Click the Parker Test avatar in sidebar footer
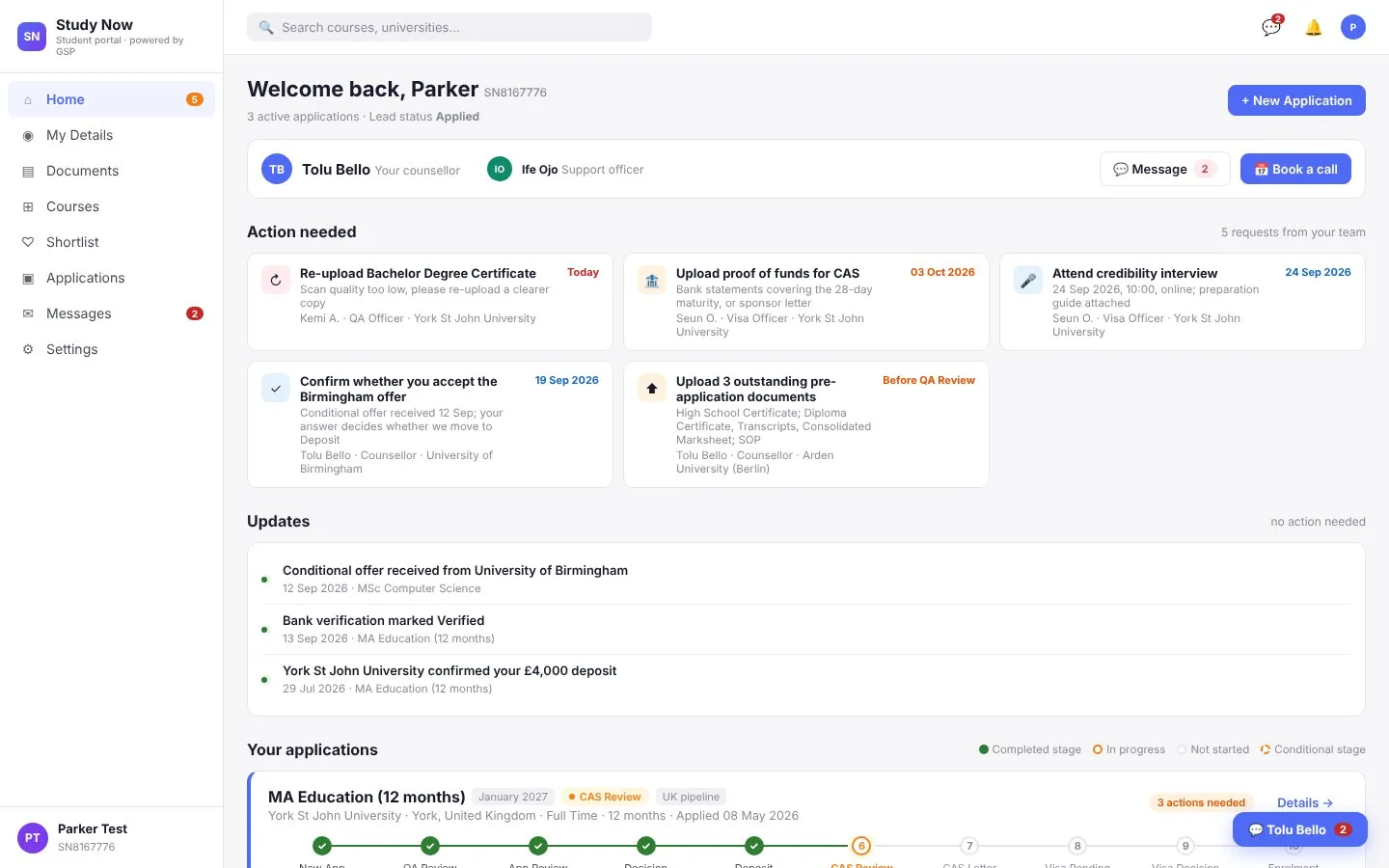The image size is (1389, 868). pyautogui.click(x=33, y=837)
